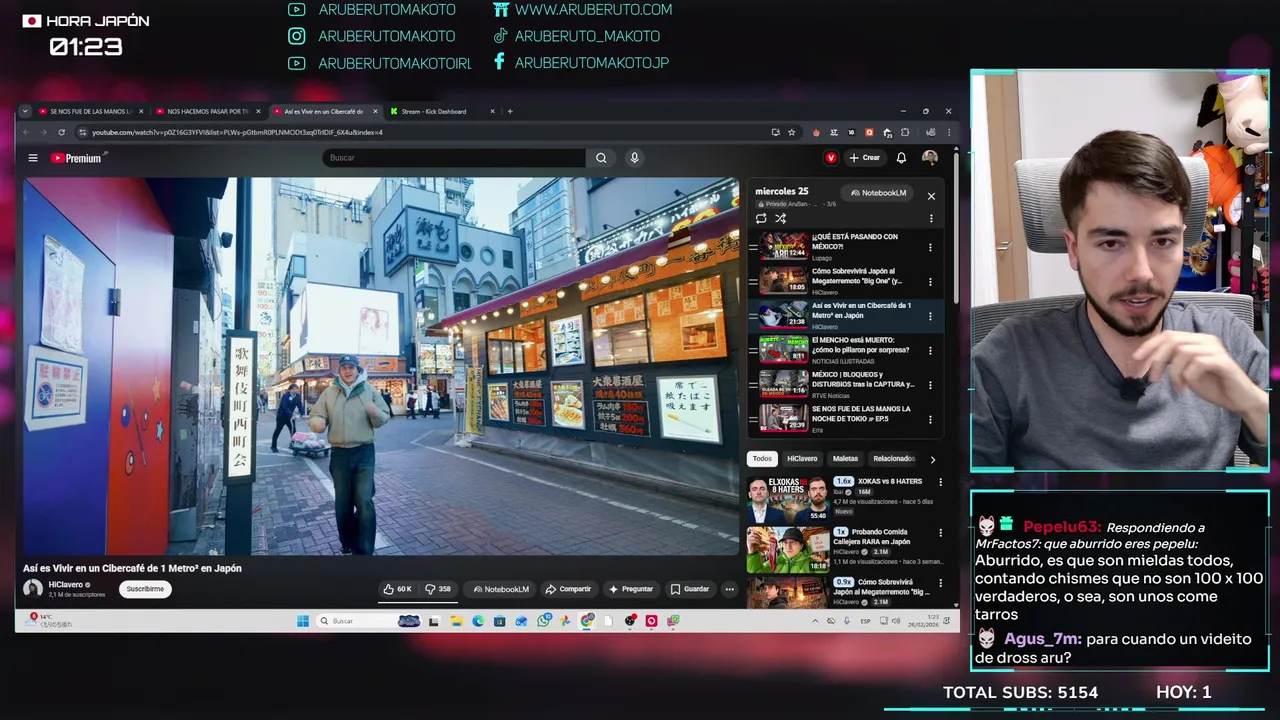Open options for ¿QUÉ ESTÁ PASANDO CON MÉXICO? video
1280x720 pixels.
(x=930, y=247)
